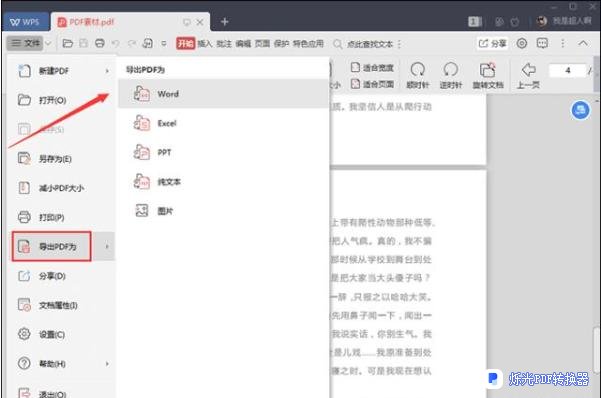The image size is (601, 398).
Task: Export PDF as 图片
Action: tap(223, 211)
